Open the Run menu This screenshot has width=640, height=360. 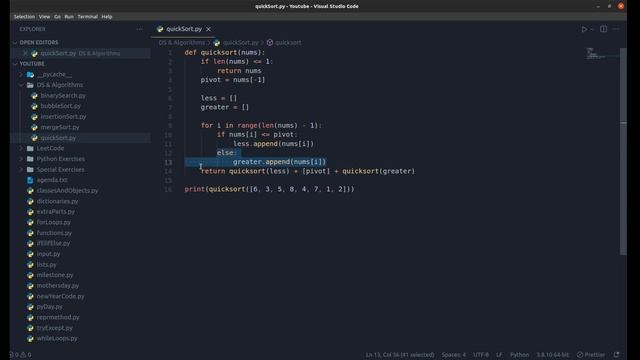(69, 17)
